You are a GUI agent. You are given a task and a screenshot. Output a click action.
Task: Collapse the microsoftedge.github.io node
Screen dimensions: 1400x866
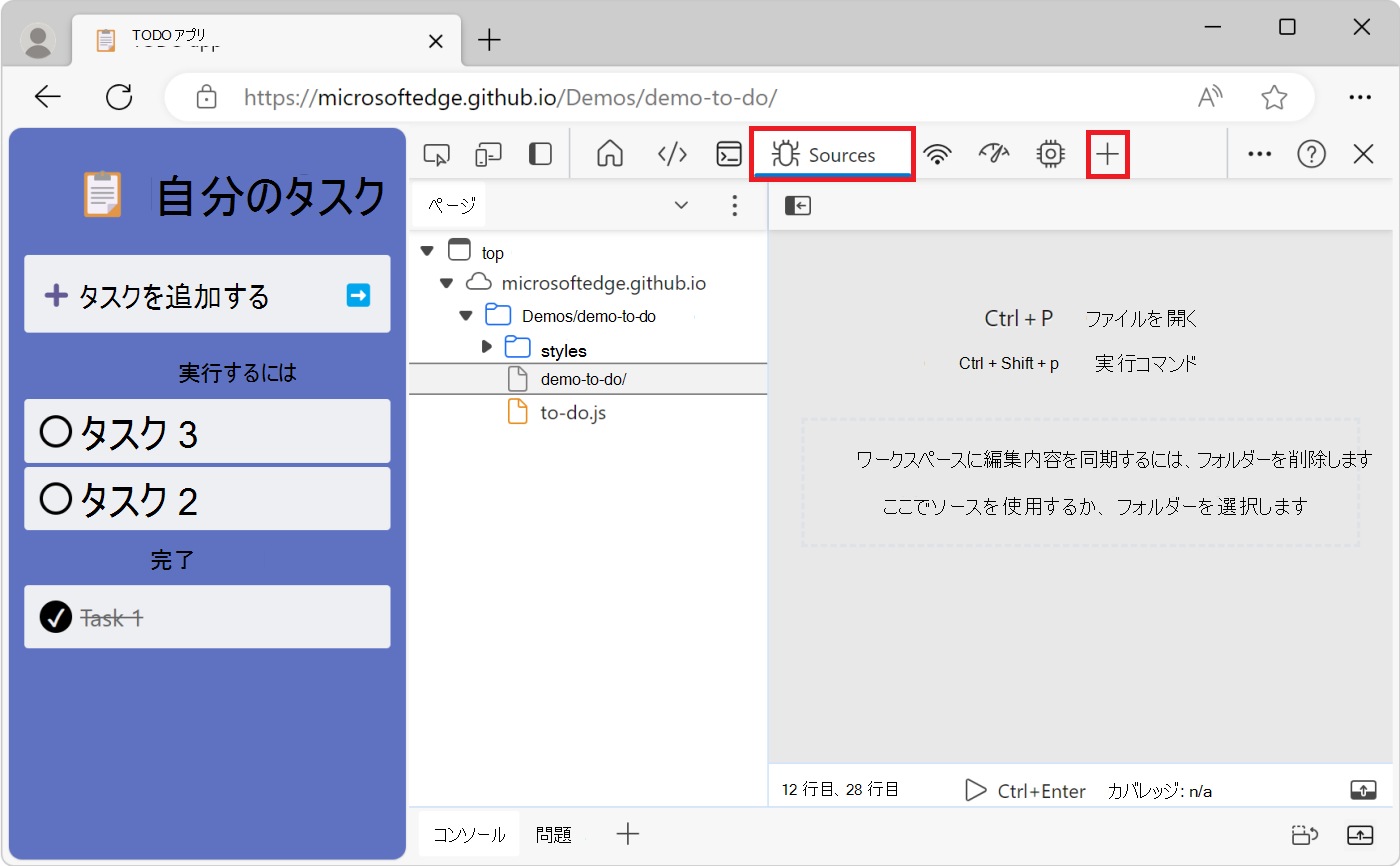click(x=447, y=283)
